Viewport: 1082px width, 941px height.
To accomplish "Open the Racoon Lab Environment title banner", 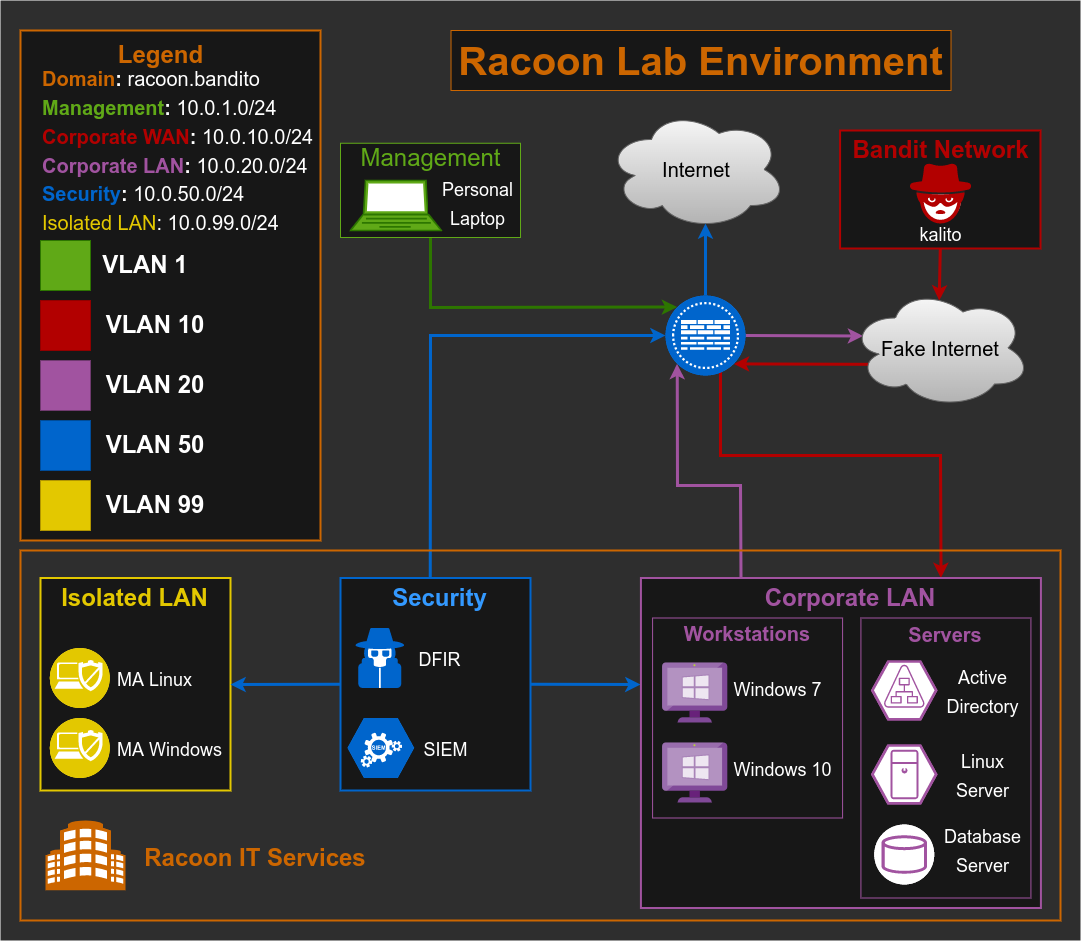I will [x=700, y=61].
